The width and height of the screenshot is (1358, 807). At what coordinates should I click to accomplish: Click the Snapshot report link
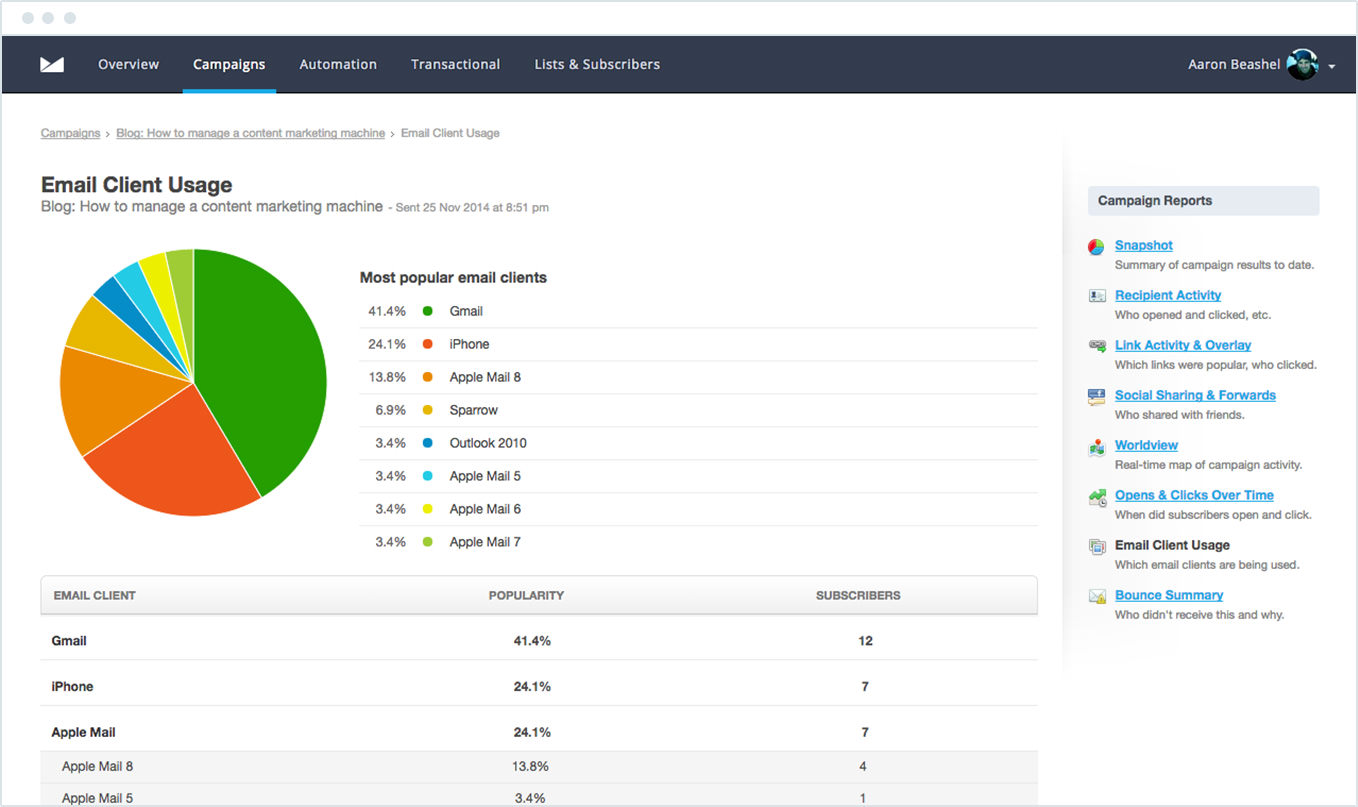coord(1143,245)
